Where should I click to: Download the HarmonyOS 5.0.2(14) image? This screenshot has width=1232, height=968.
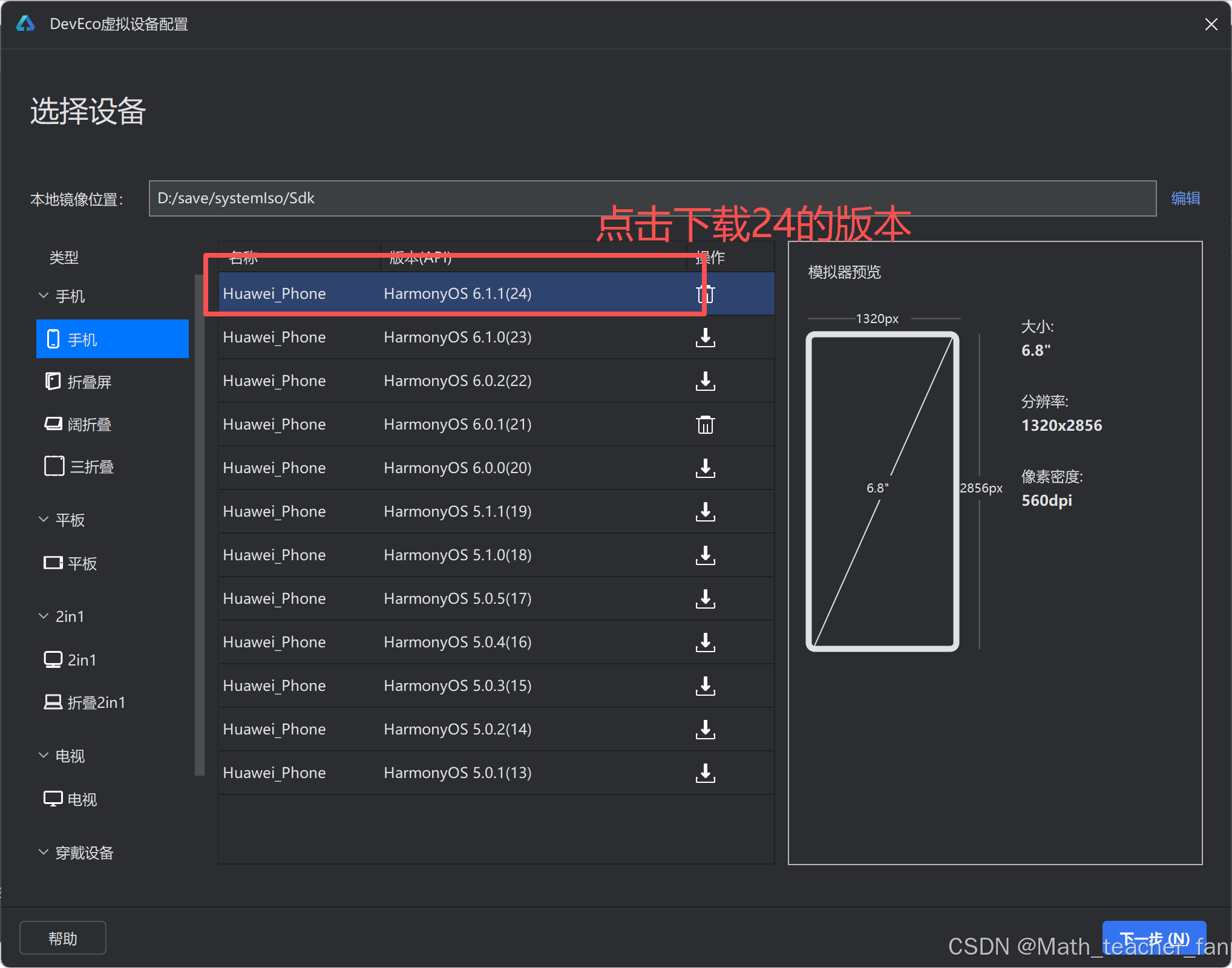pyautogui.click(x=705, y=730)
